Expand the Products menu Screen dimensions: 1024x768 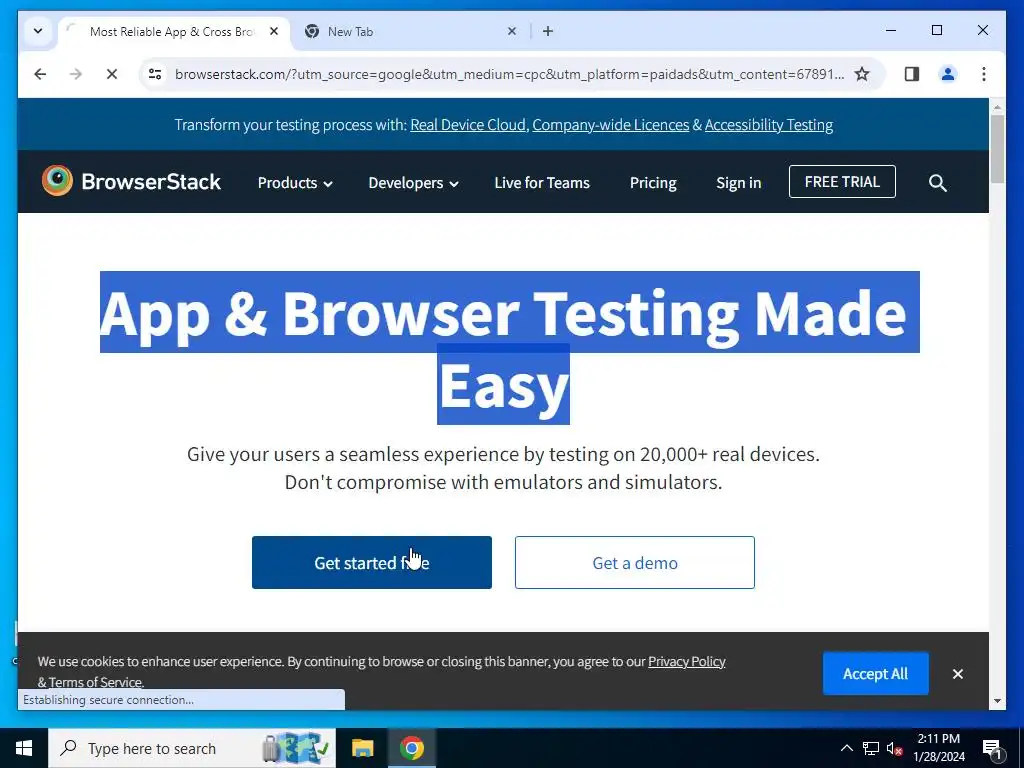tap(295, 183)
